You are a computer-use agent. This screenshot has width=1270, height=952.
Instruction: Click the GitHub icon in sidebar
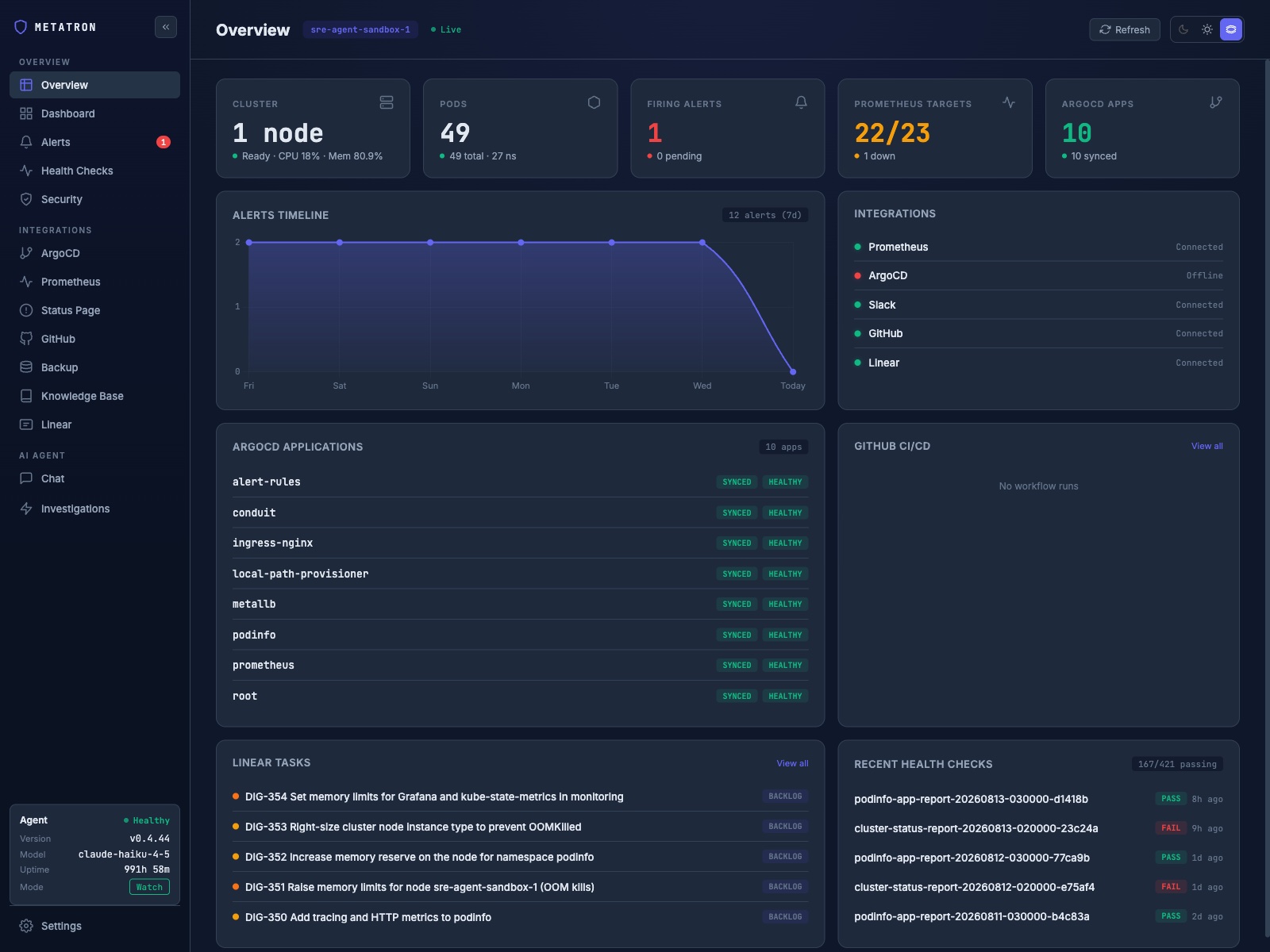(x=26, y=339)
